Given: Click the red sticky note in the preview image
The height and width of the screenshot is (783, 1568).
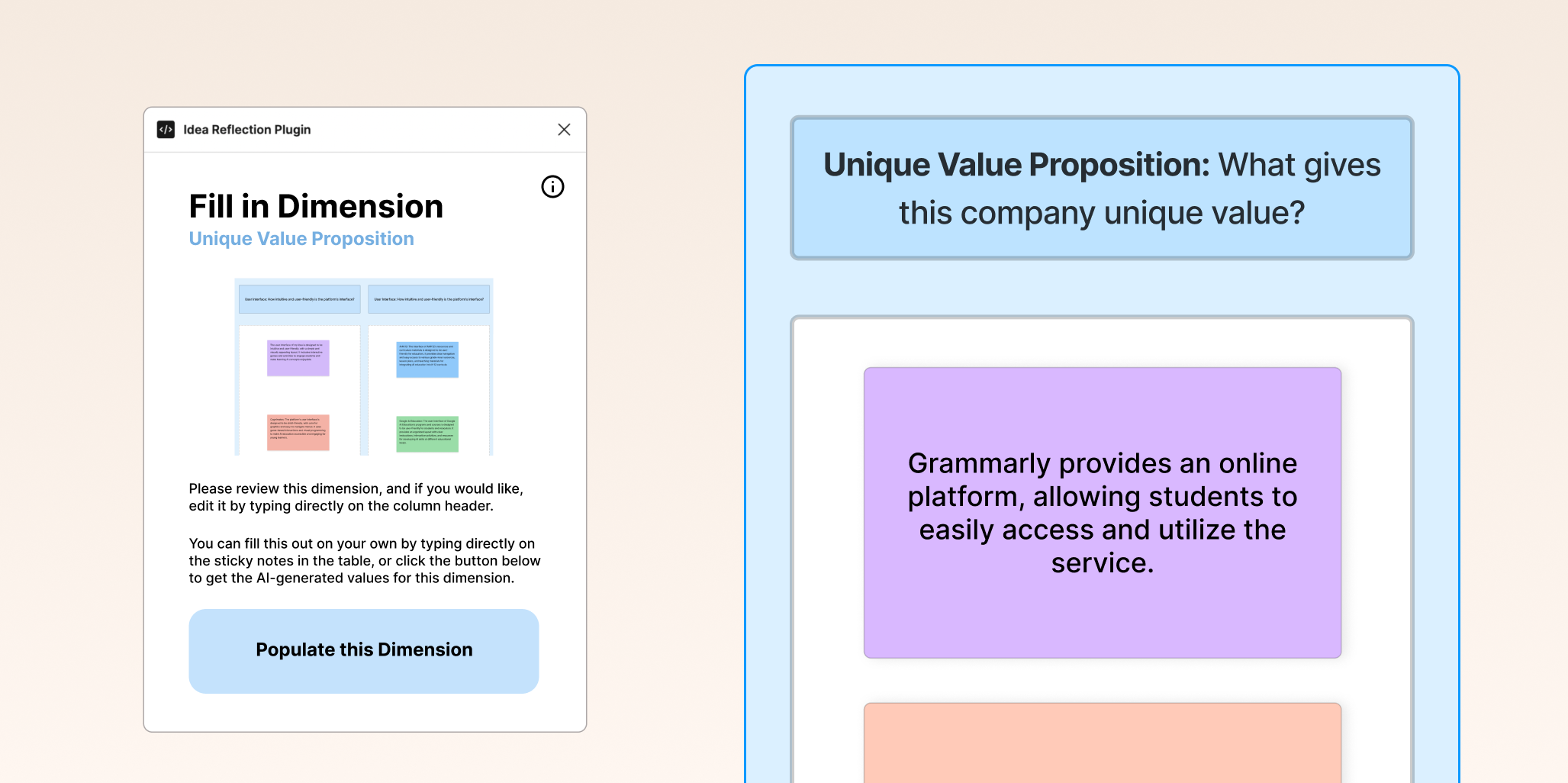Looking at the screenshot, I should coord(298,432).
